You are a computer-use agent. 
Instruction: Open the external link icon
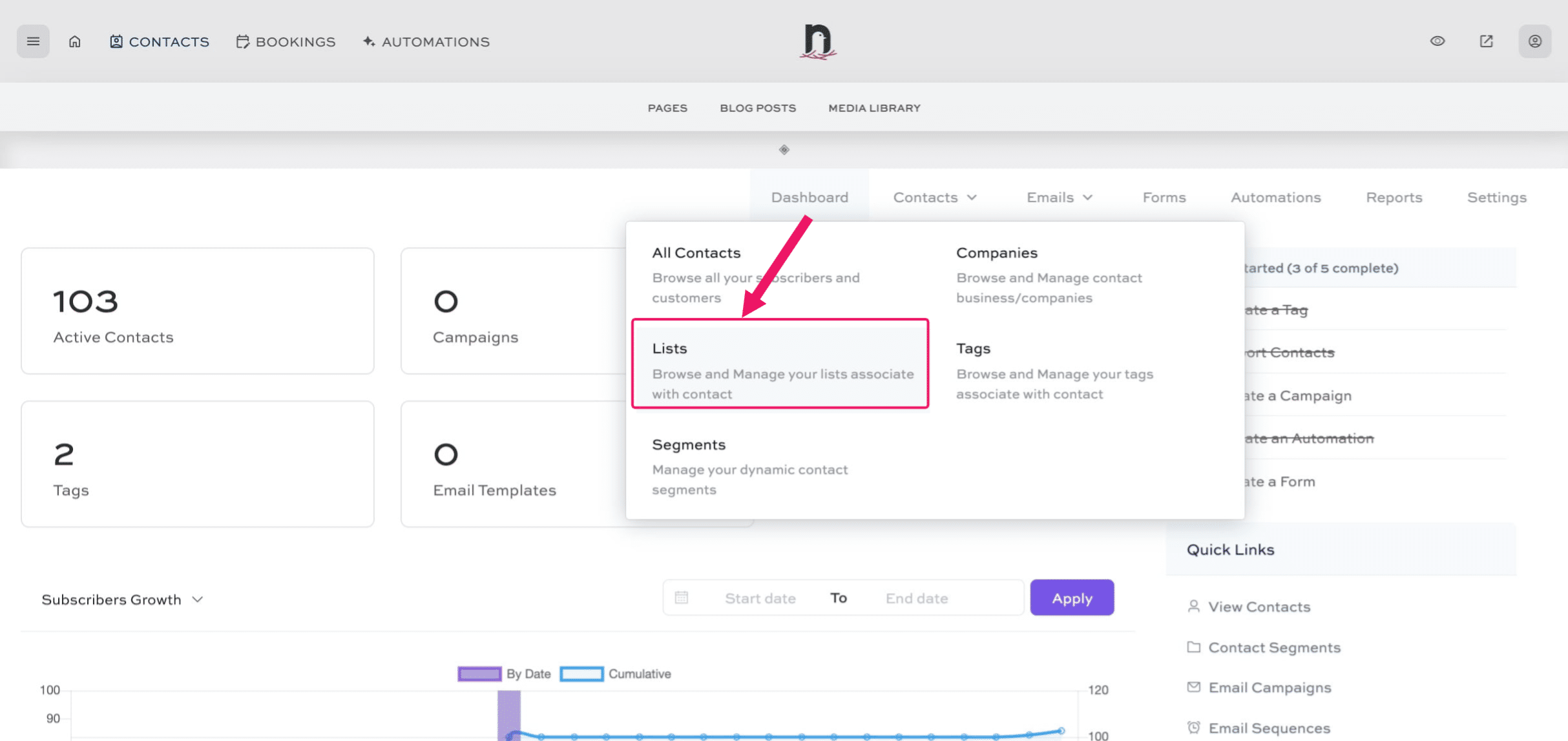1486,41
